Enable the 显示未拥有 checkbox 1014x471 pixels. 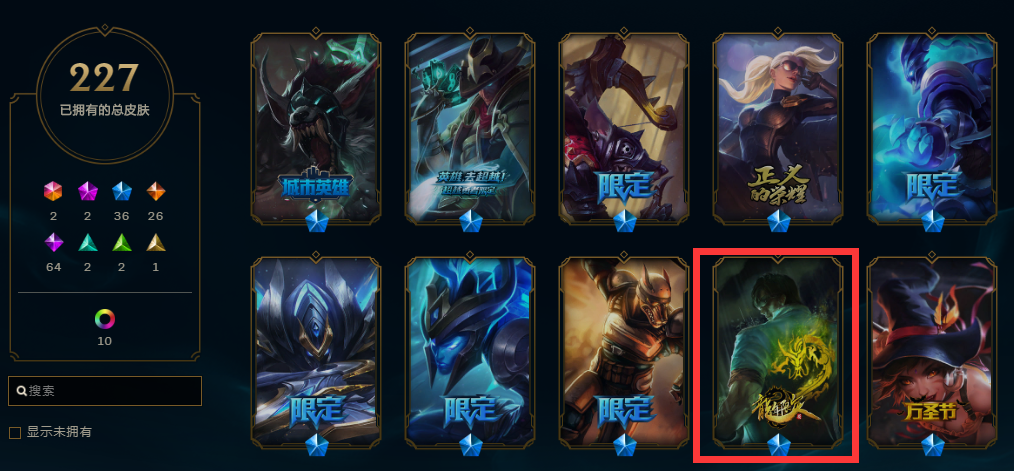point(14,432)
